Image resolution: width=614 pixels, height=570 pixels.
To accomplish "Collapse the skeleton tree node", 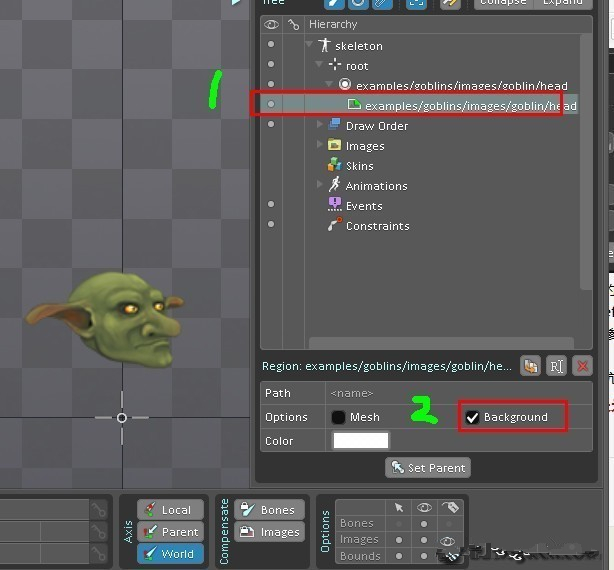I will (x=309, y=44).
